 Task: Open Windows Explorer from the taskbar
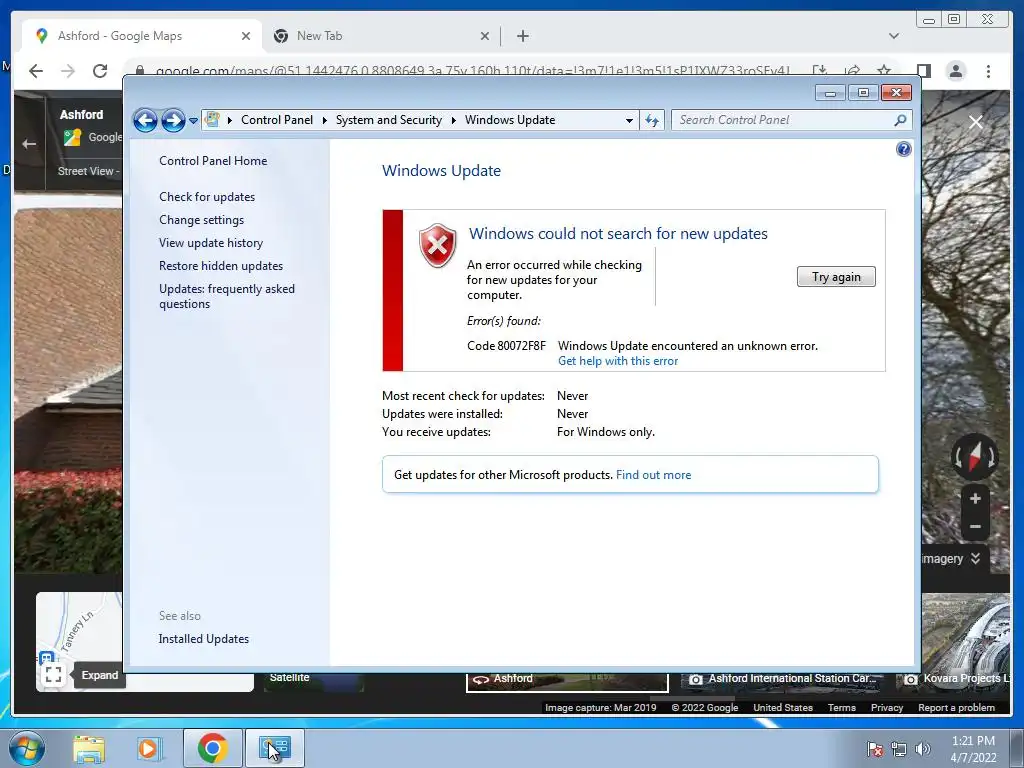coord(88,748)
